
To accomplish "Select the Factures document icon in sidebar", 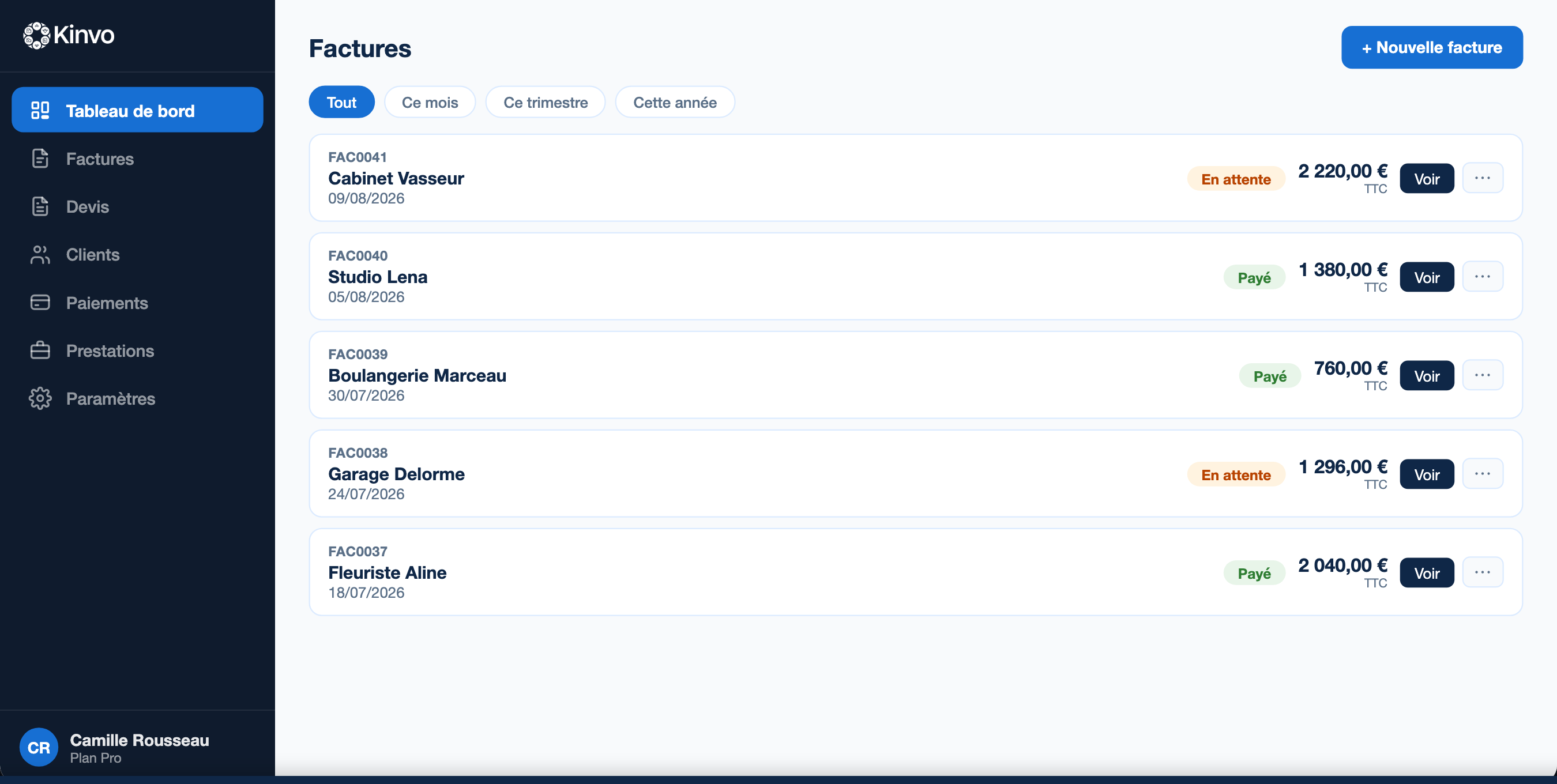I will coord(40,159).
